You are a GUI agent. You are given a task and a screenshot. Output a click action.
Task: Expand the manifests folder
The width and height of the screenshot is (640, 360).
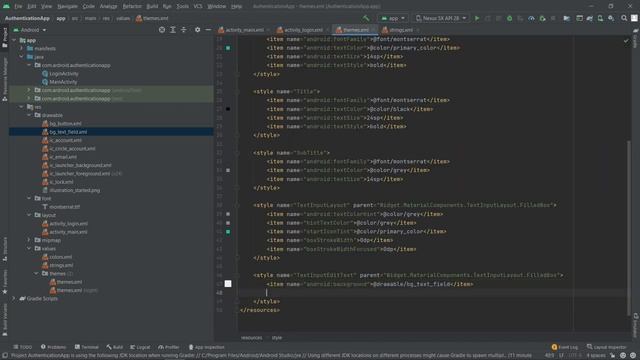(22, 49)
